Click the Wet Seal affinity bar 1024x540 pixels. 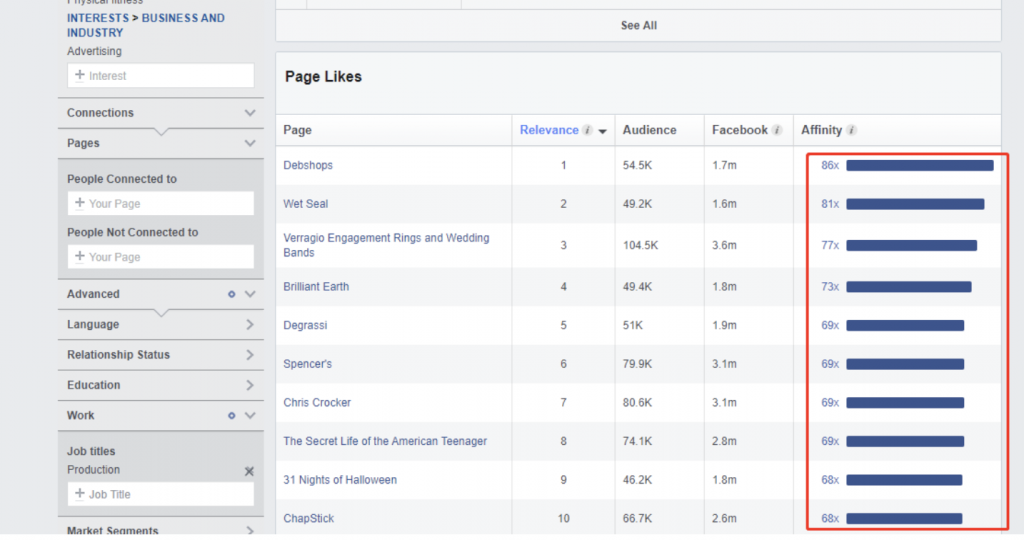915,204
